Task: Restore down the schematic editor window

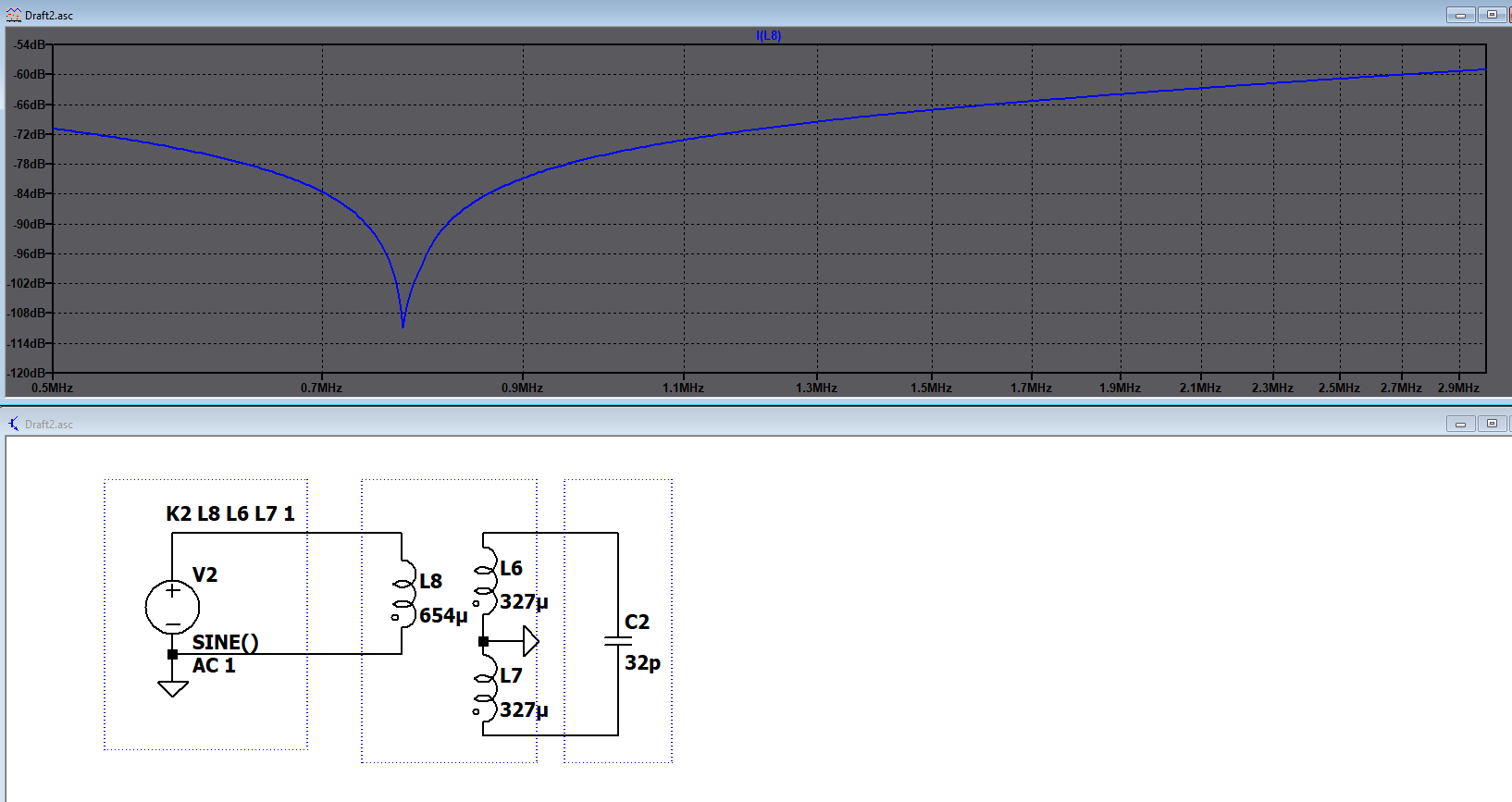Action: [1492, 424]
